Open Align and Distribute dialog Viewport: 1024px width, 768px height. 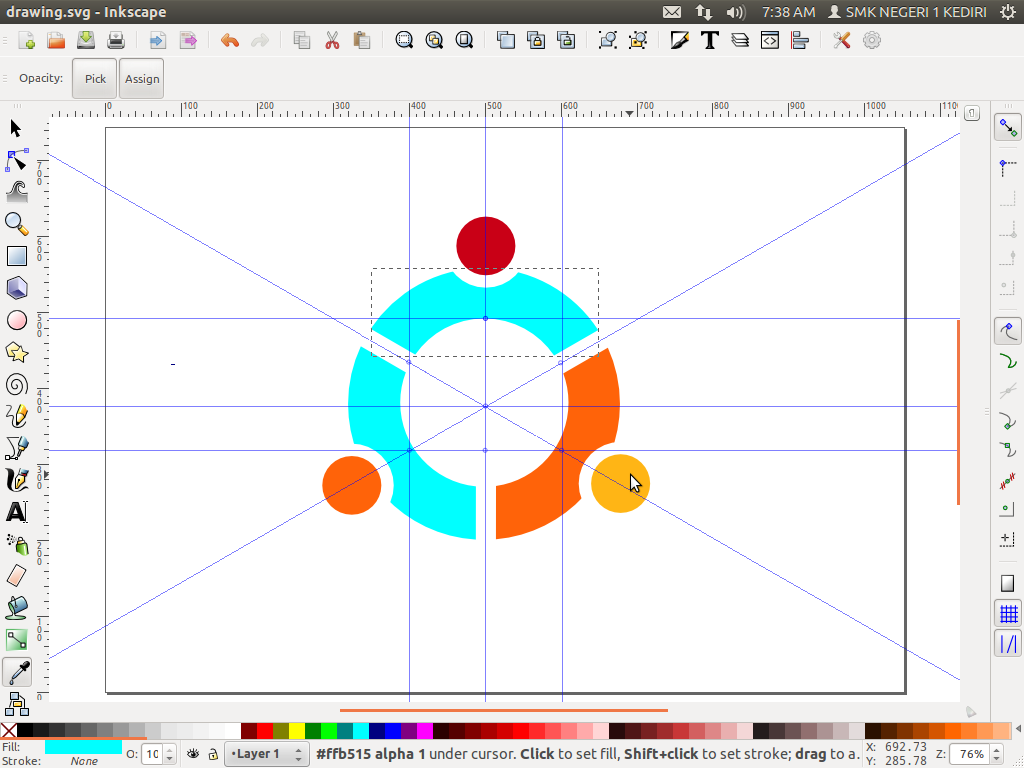pos(800,40)
